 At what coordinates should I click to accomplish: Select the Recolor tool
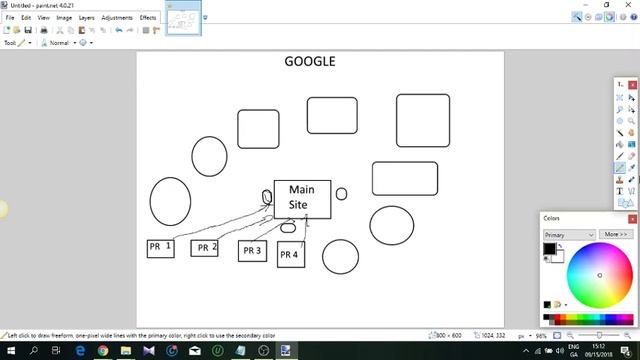631,180
